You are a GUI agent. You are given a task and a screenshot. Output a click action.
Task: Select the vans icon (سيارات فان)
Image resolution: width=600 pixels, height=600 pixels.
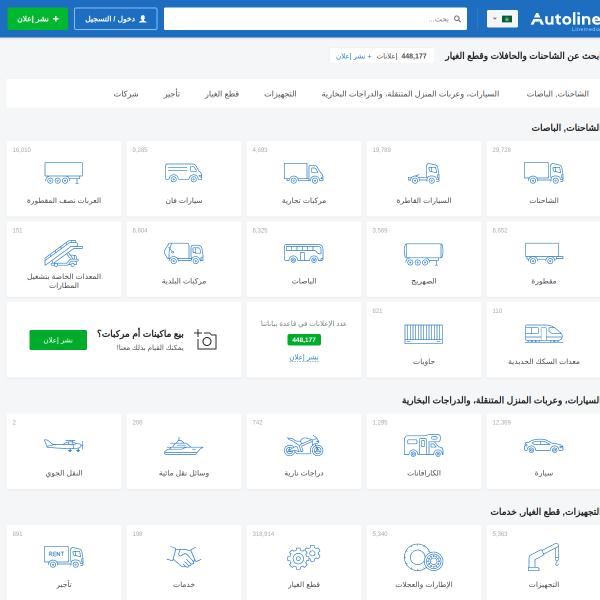click(183, 173)
